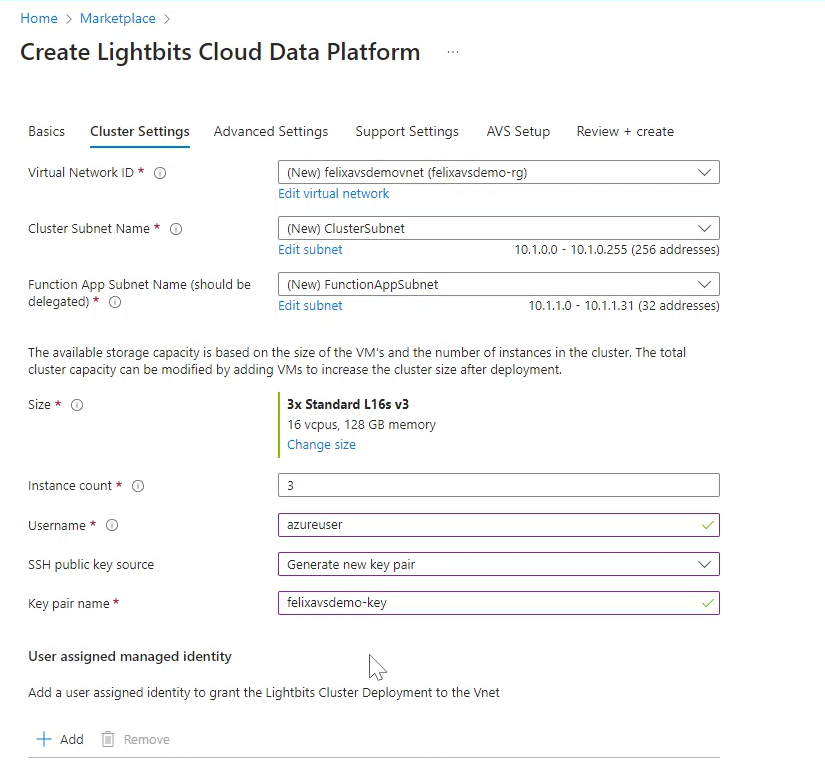The image size is (825, 768).
Task: Expand the Virtual Network ID dropdown
Action: point(499,172)
